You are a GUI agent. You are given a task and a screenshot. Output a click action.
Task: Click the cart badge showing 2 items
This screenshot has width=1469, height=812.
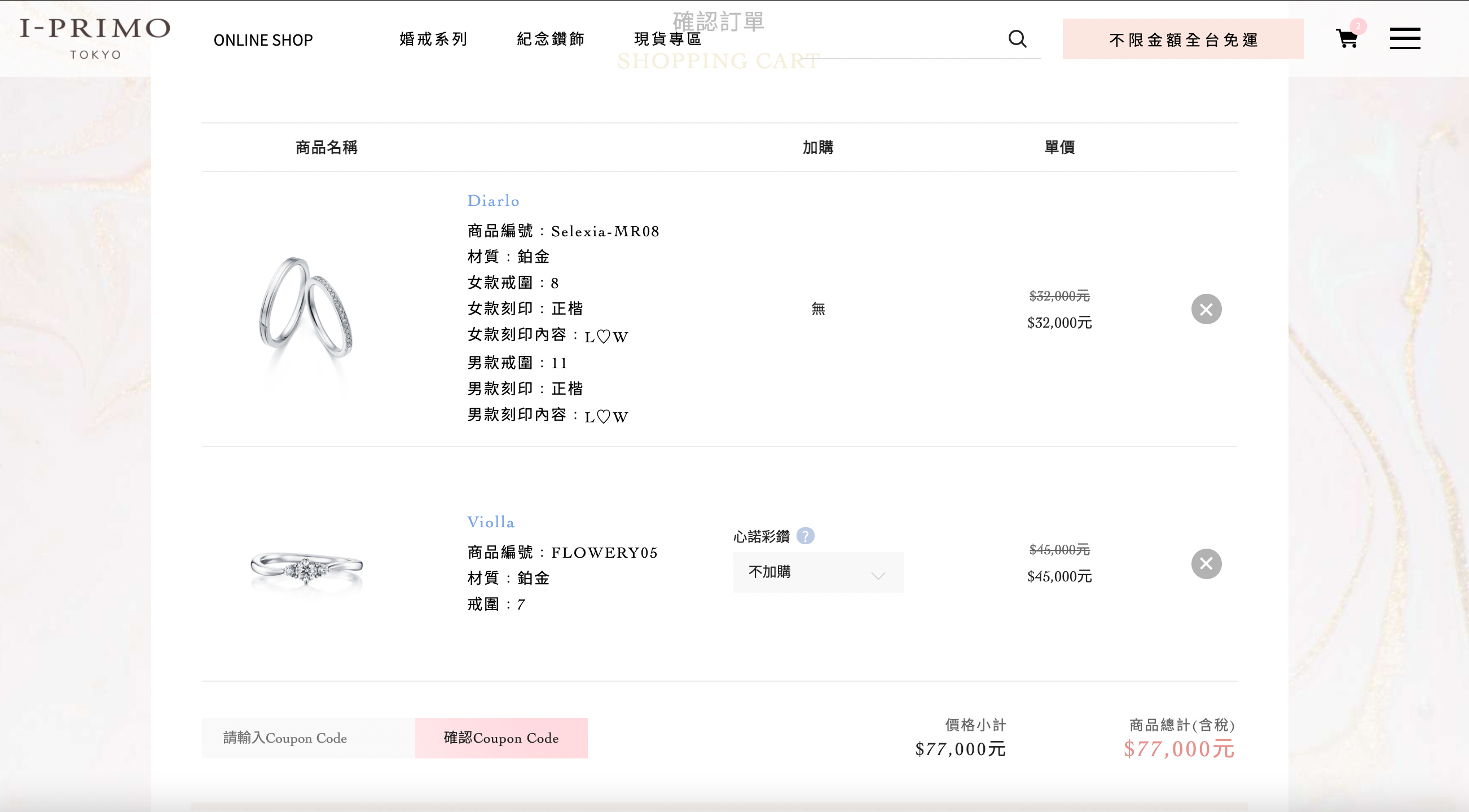pos(1359,25)
